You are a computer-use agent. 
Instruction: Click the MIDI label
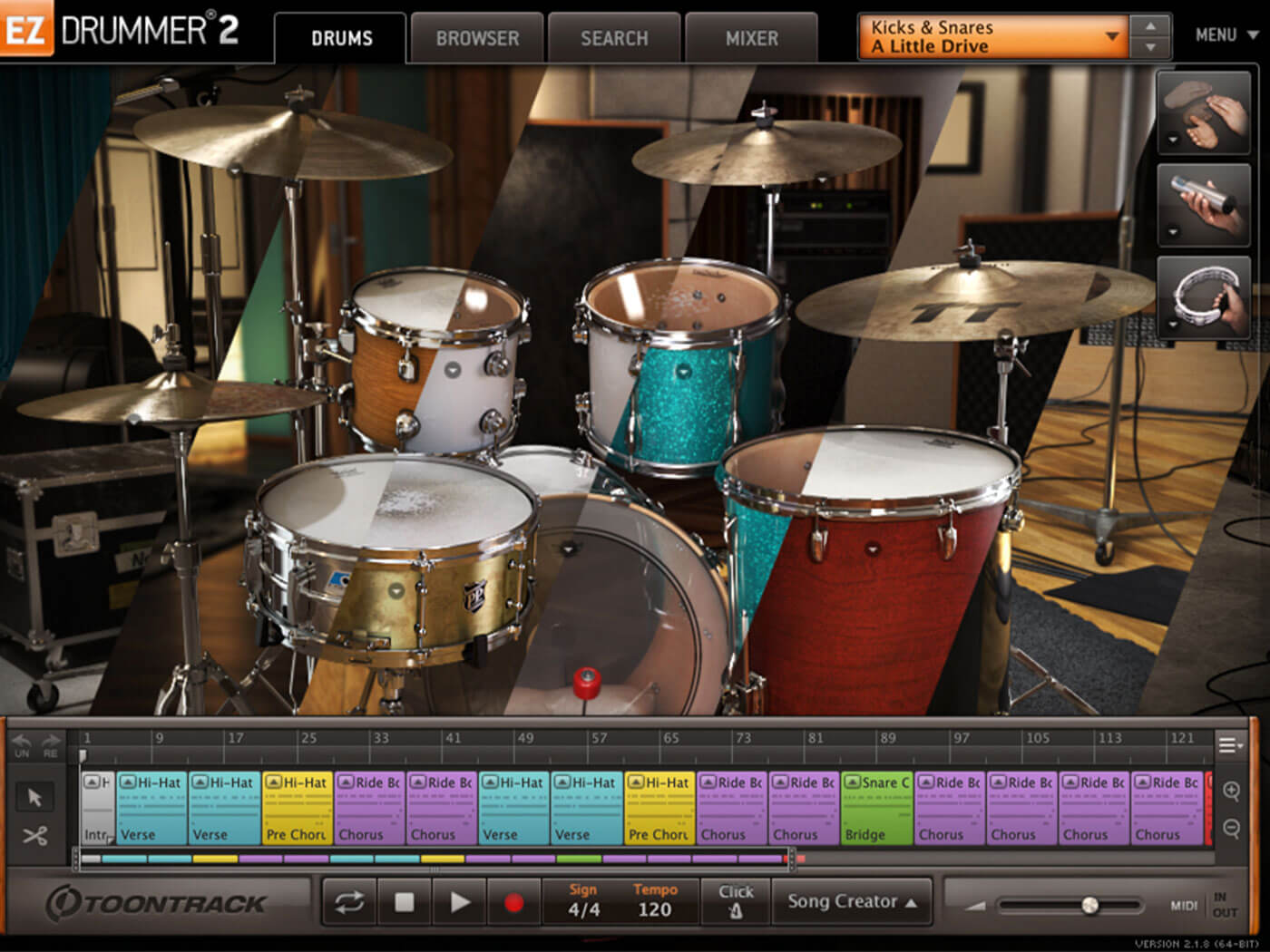pos(1185,906)
